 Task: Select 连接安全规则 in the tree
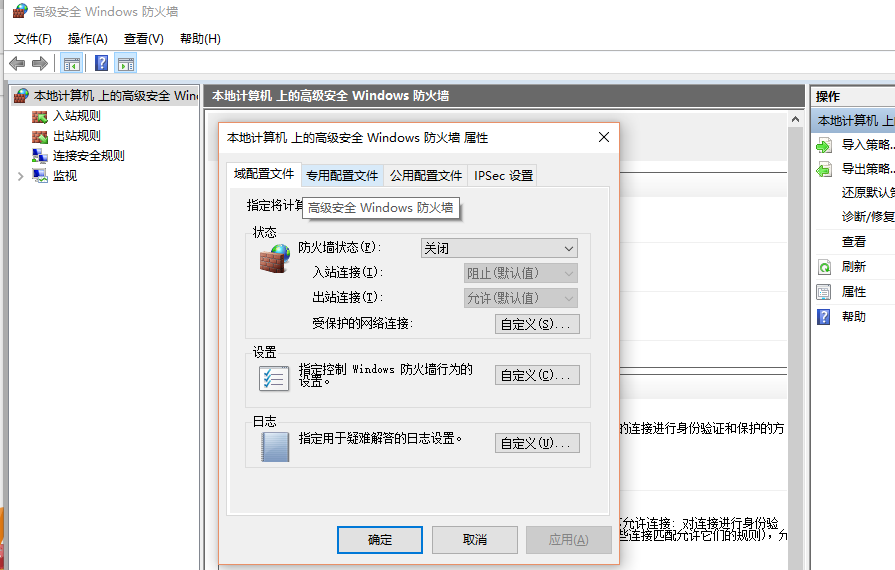[88, 156]
